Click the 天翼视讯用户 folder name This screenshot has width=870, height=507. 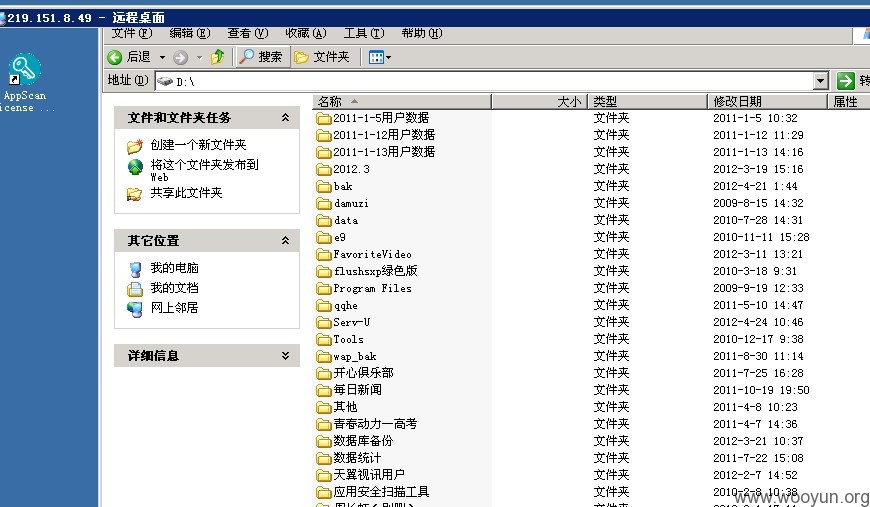click(369, 475)
